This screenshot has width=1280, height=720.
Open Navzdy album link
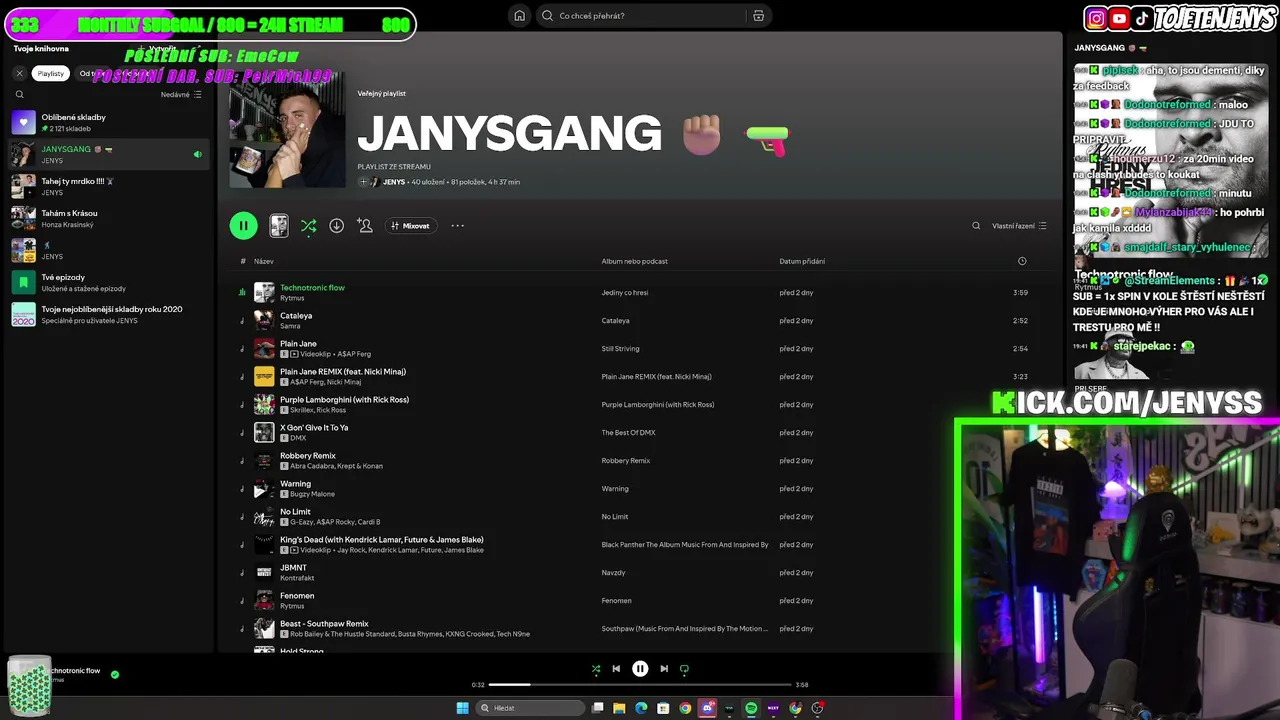point(613,573)
